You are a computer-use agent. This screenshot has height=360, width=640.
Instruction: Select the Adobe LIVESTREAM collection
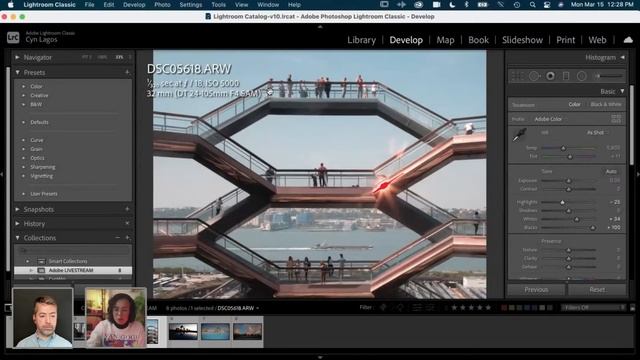click(73, 270)
